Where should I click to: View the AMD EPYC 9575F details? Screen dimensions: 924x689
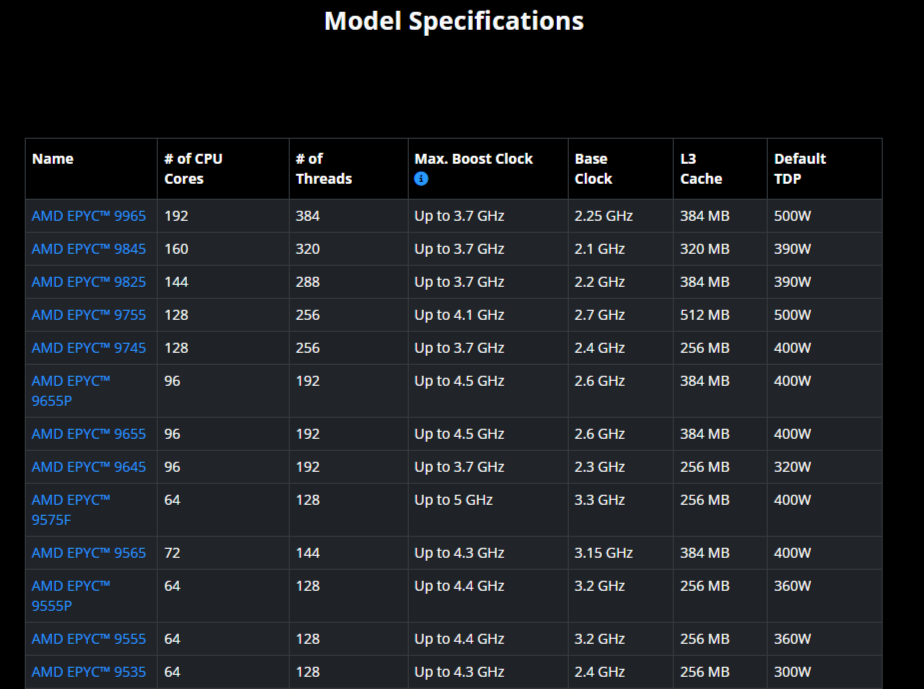click(x=70, y=510)
